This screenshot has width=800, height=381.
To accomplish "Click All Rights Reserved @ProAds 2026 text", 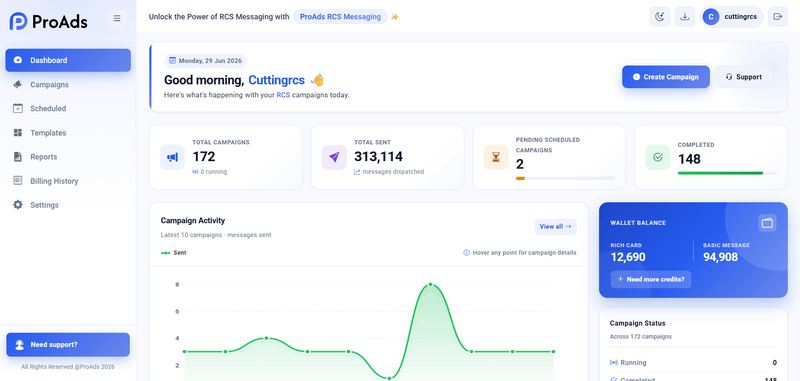I will (68, 367).
